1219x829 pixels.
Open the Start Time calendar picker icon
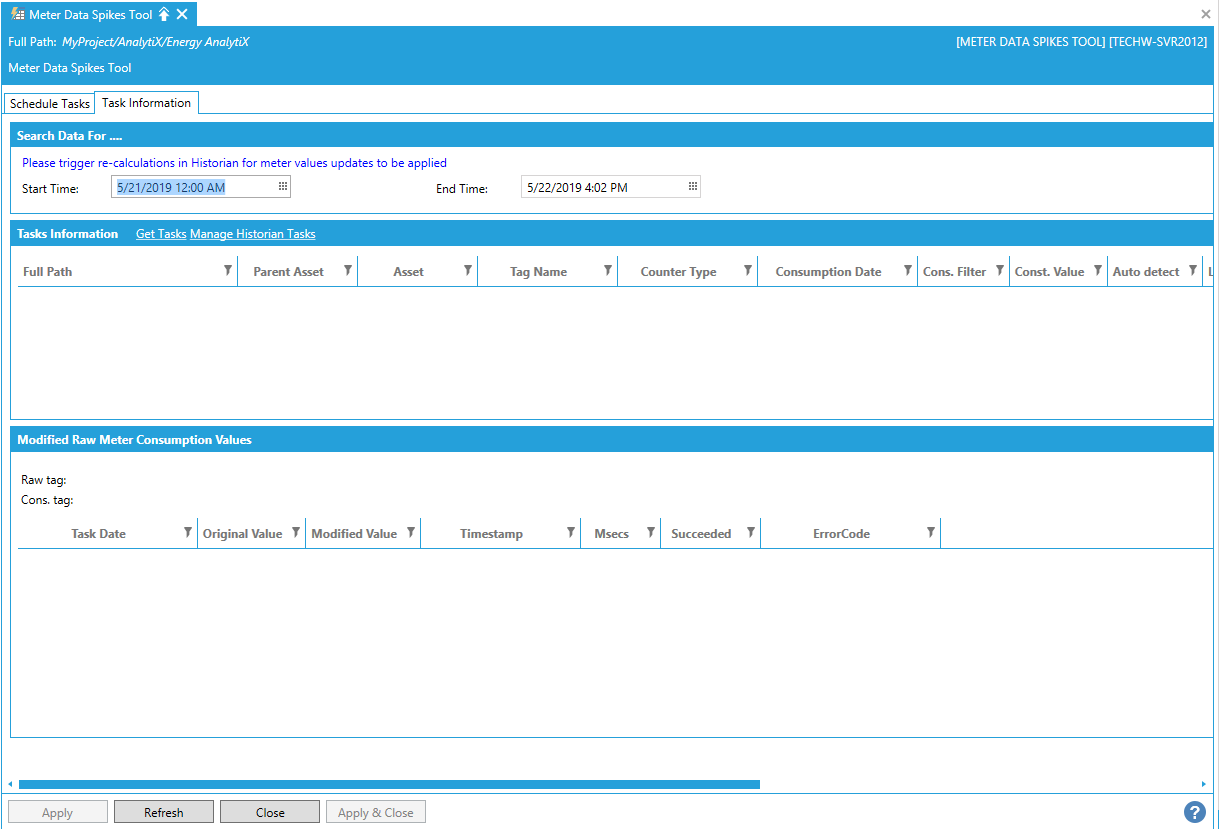click(283, 186)
